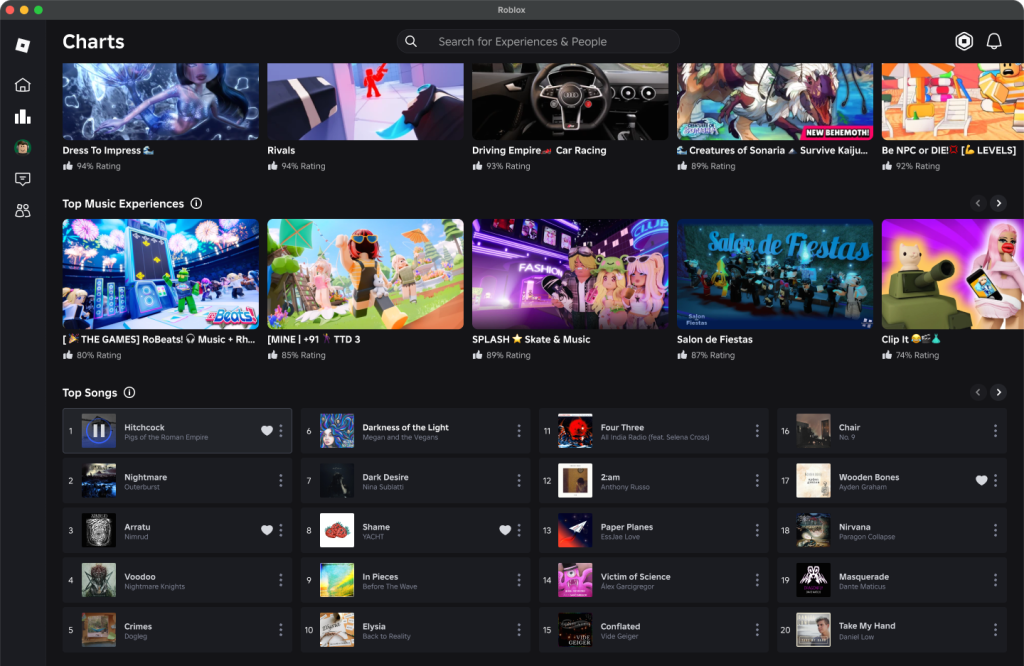Open more options for Four Three
1024x666 pixels.
[x=757, y=430]
